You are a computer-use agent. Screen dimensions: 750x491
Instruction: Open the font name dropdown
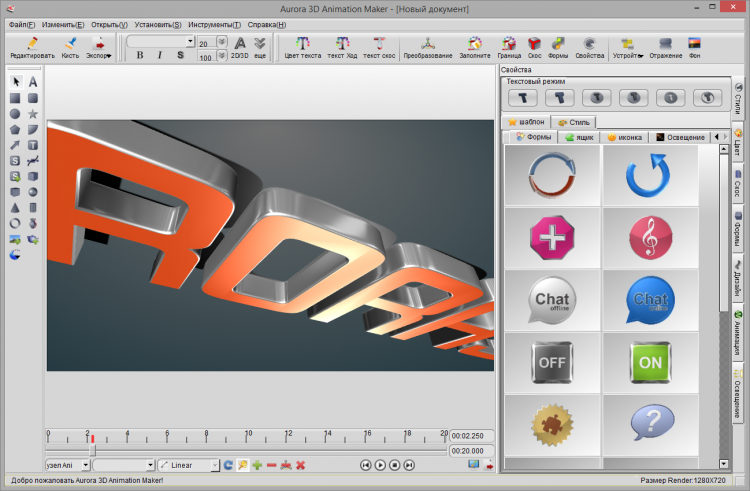190,42
